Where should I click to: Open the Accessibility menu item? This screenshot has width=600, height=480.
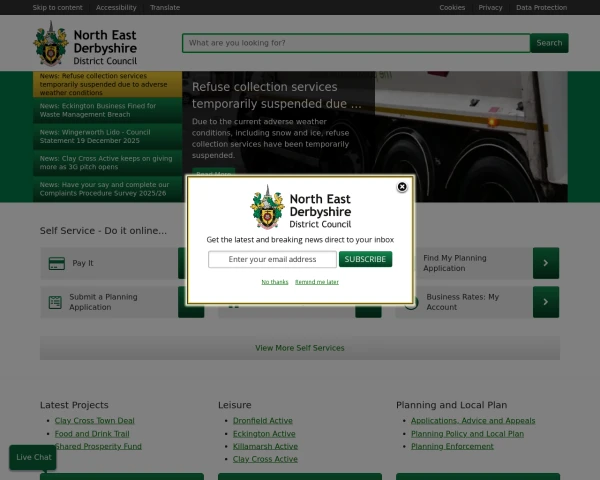tap(116, 7)
